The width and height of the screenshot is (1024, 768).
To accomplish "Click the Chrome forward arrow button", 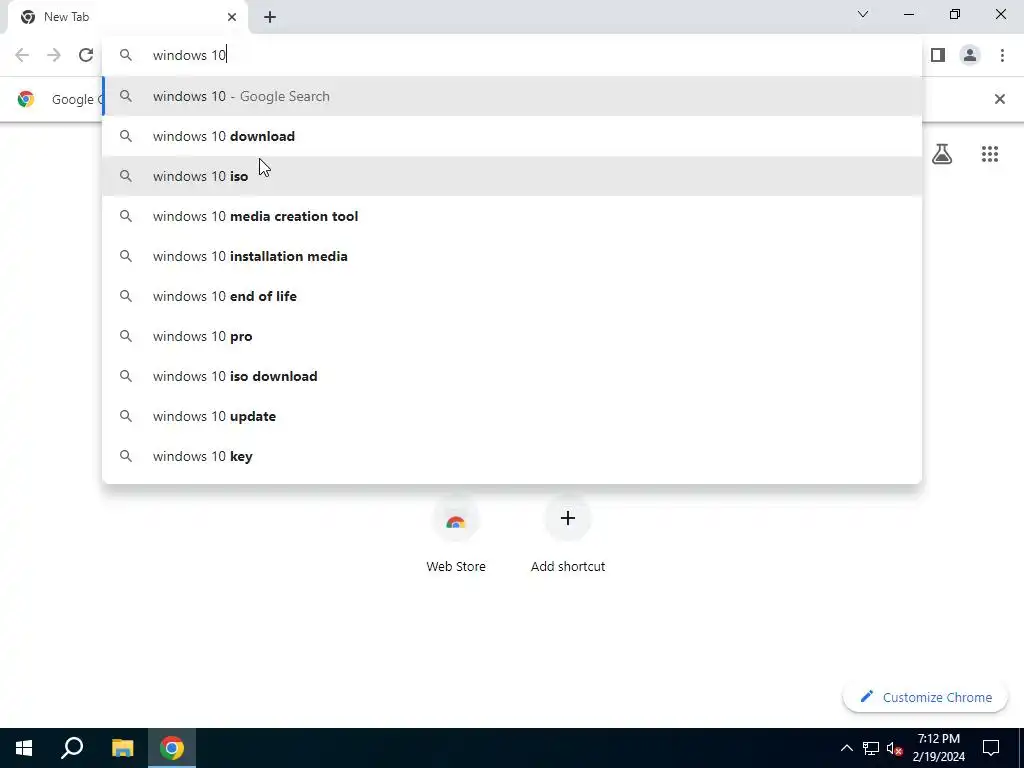I will click(54, 56).
